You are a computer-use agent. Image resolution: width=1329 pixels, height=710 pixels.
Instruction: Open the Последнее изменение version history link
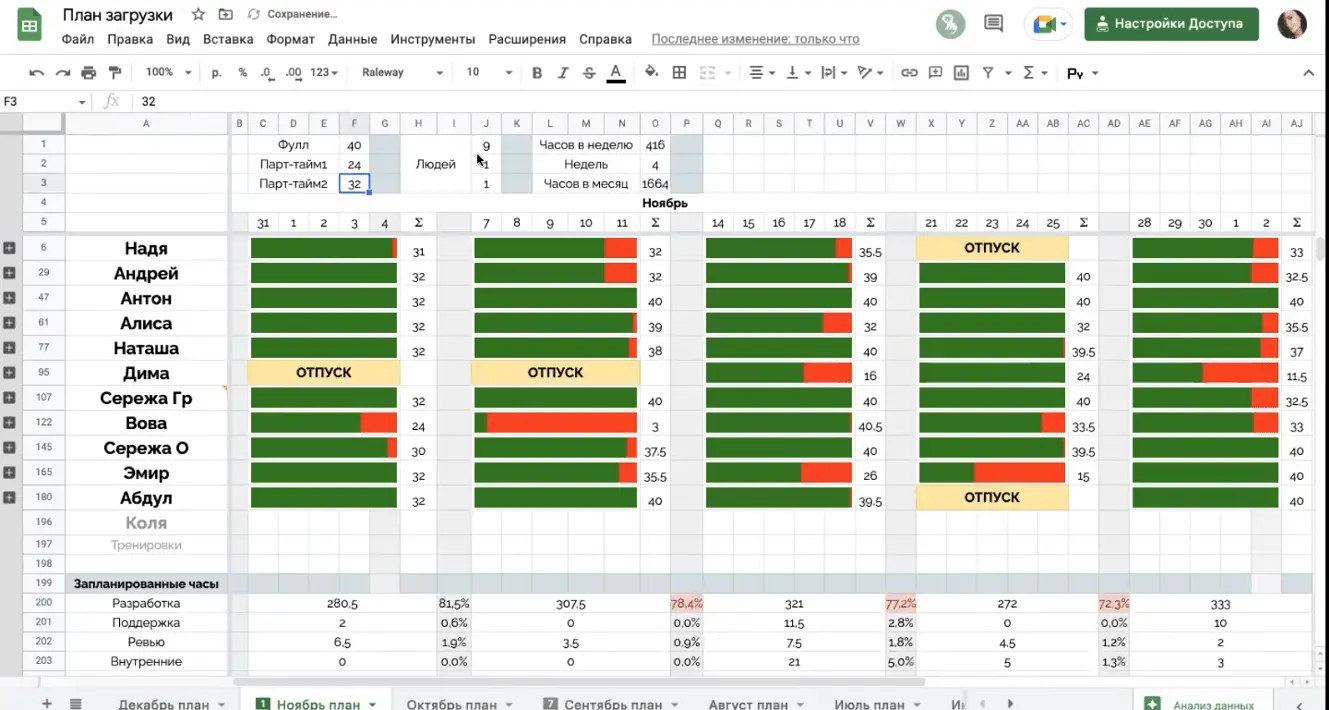(755, 39)
